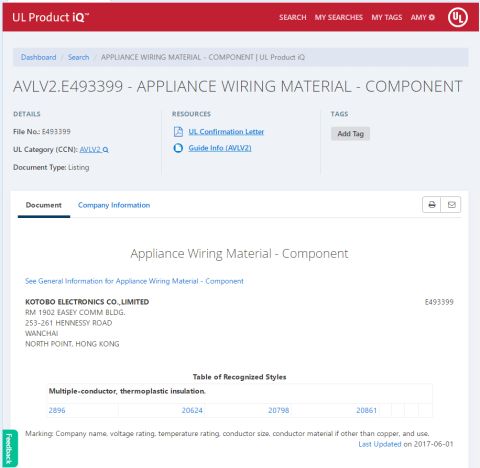
Task: Click the Add Tag button
Action: pyautogui.click(x=350, y=134)
